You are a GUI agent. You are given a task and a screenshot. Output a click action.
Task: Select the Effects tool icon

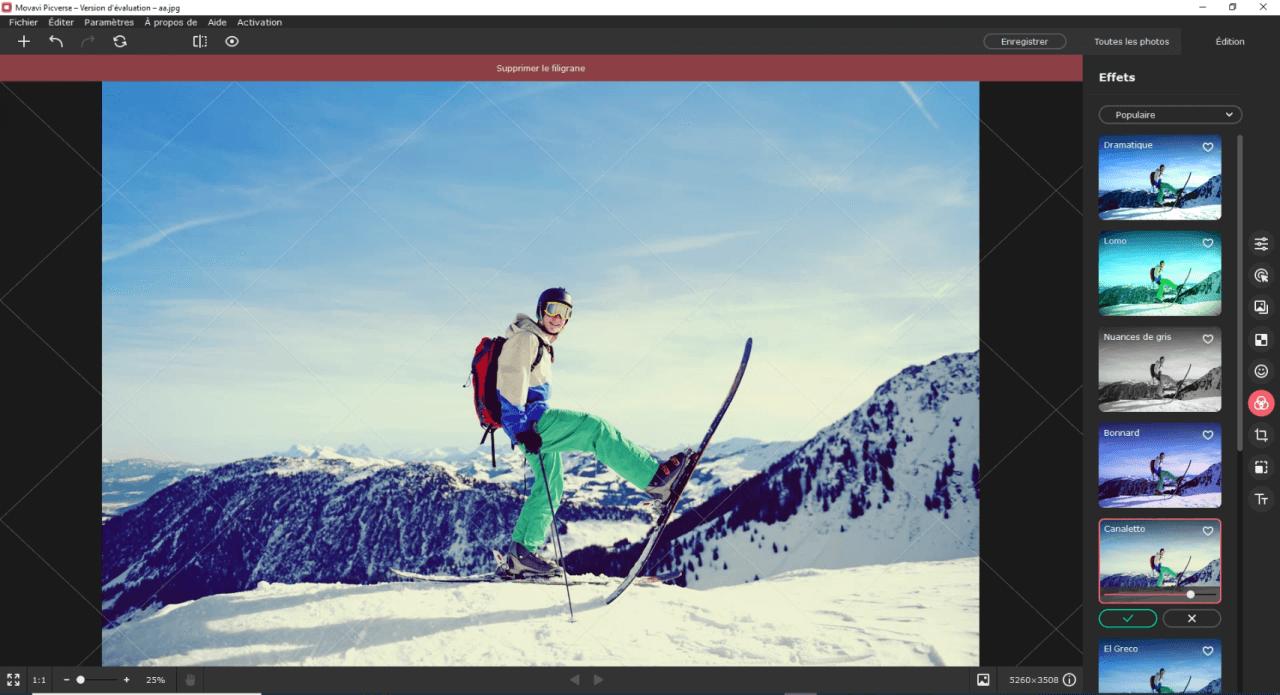(x=1261, y=404)
